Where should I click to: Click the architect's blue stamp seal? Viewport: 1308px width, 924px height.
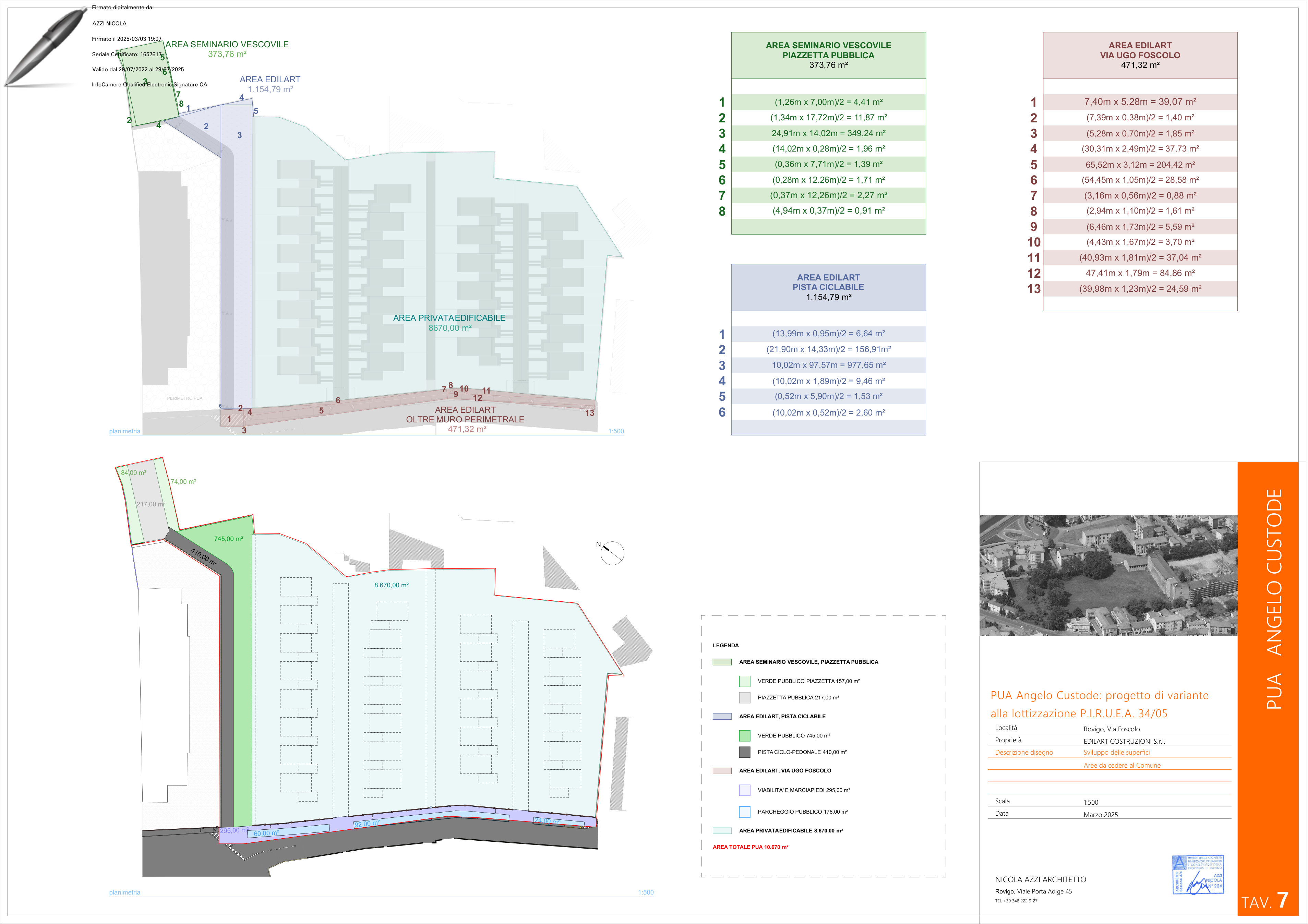tap(1198, 874)
